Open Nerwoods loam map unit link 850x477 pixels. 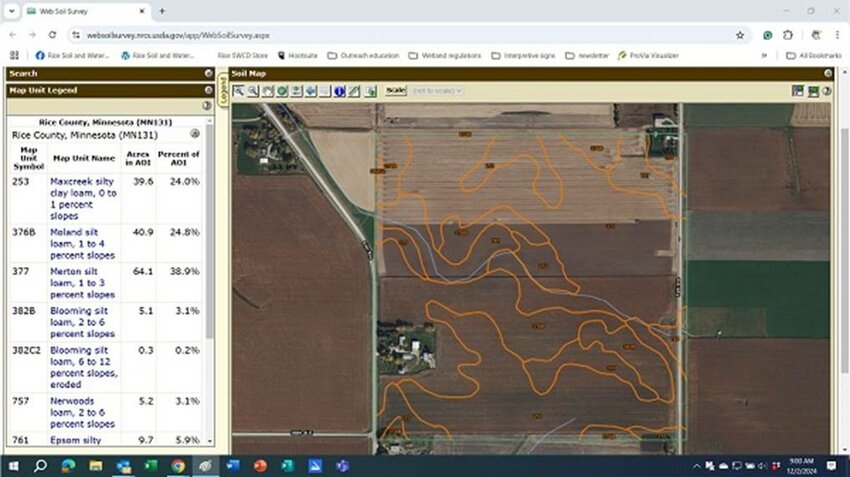(x=82, y=412)
